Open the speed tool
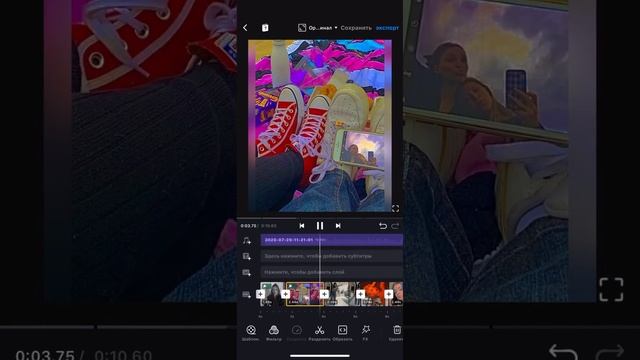The image size is (640, 360). point(296,333)
